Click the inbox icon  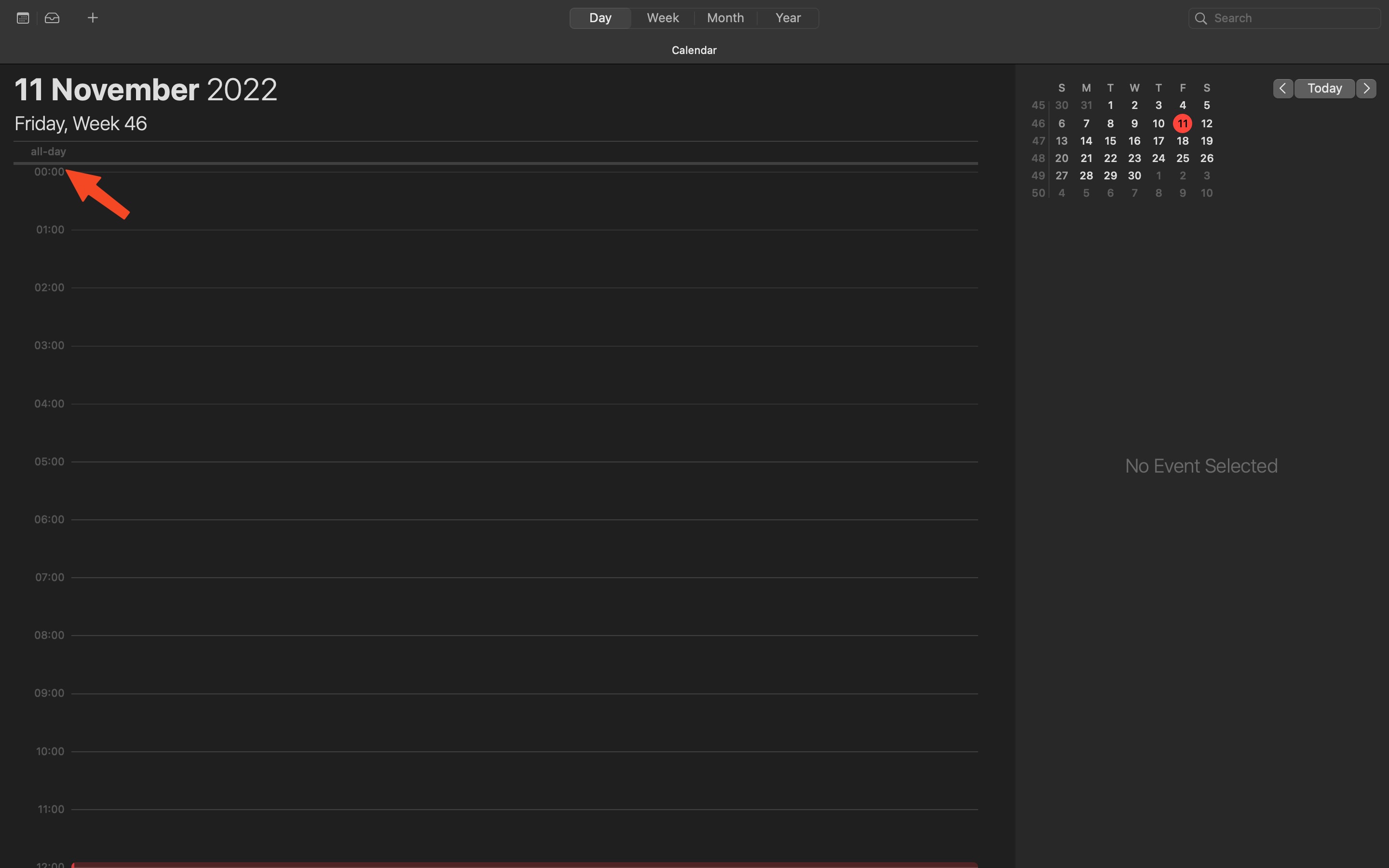click(52, 18)
